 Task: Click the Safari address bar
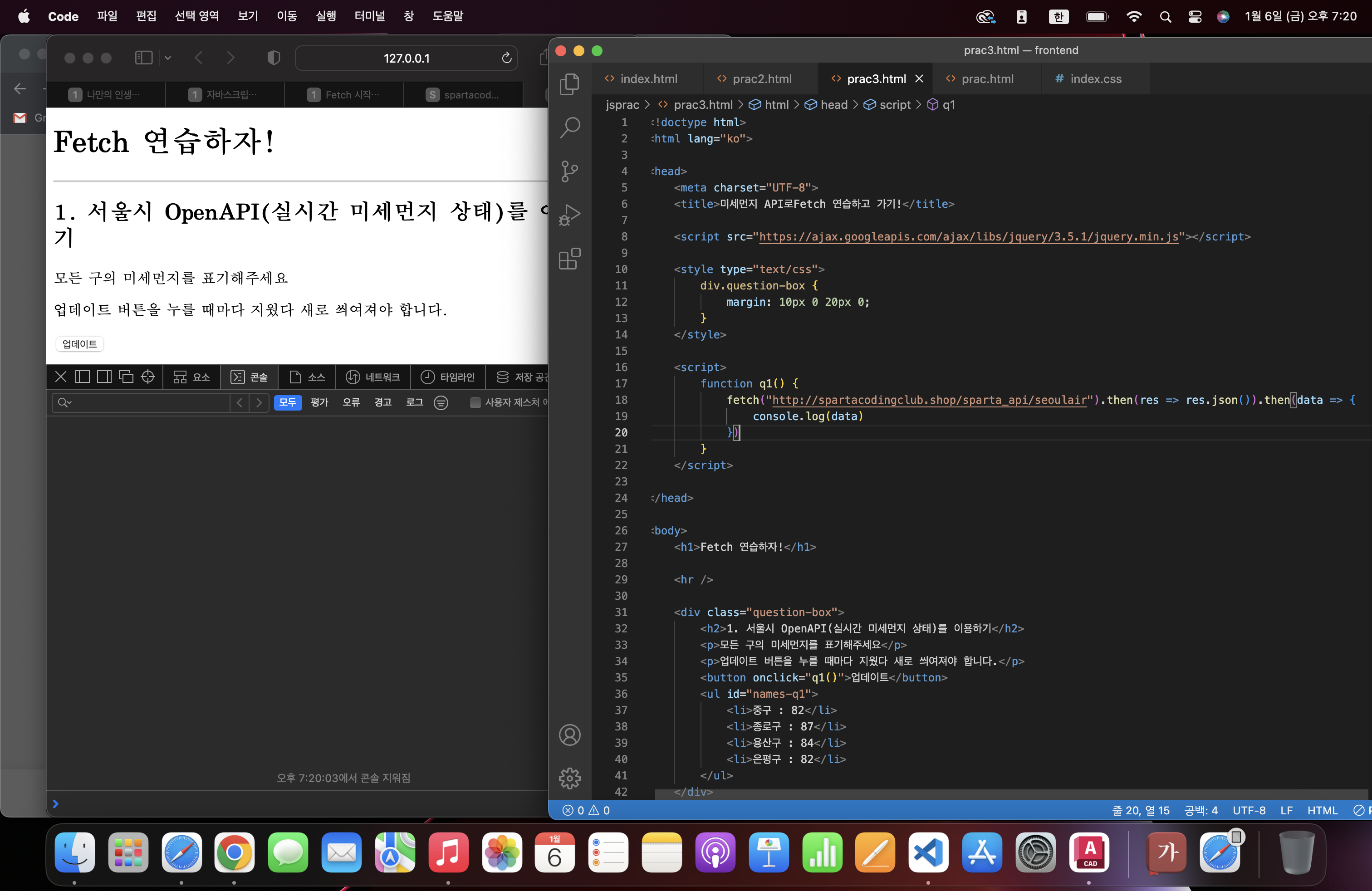tap(407, 58)
